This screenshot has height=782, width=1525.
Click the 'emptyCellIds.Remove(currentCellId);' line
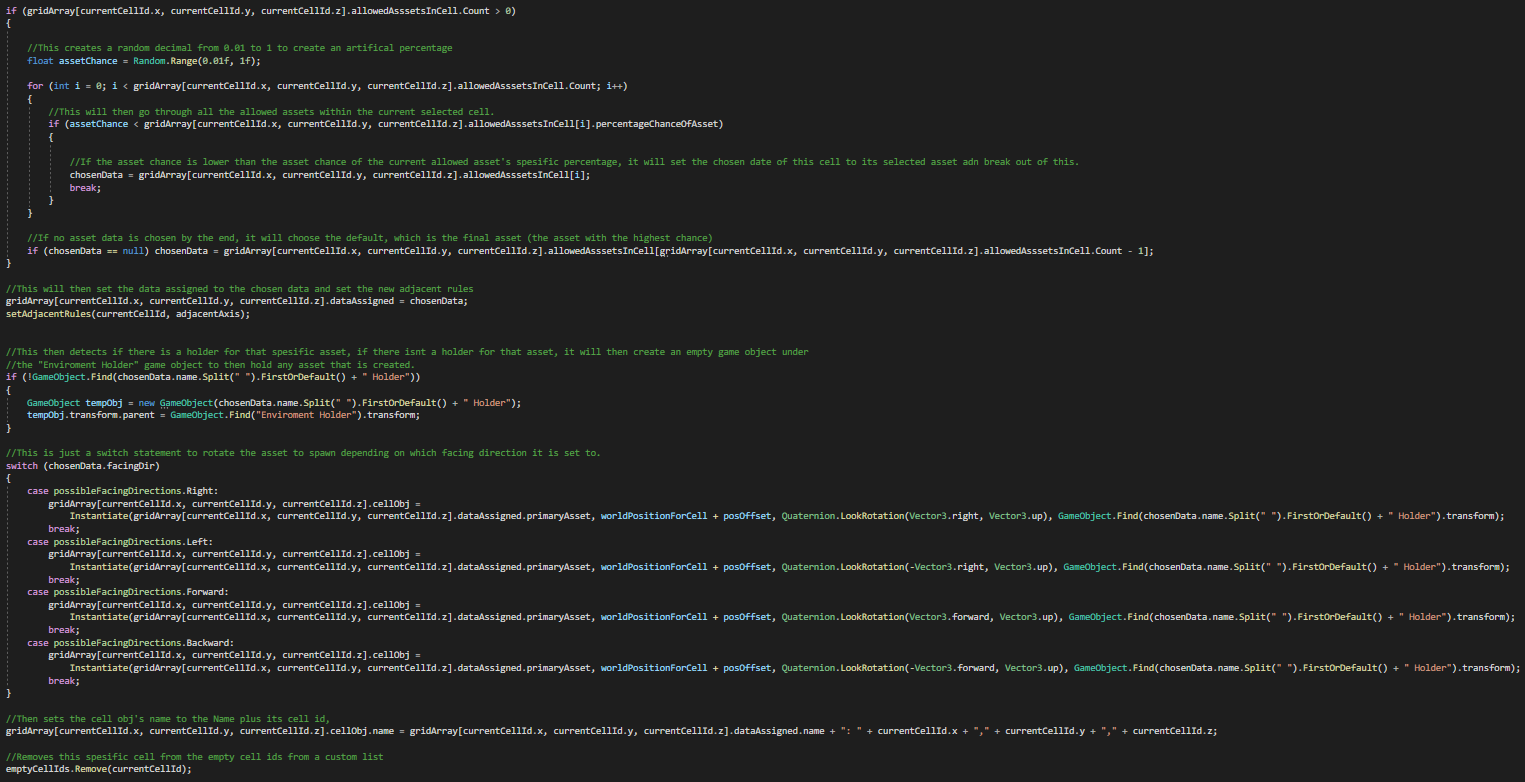[x=98, y=769]
